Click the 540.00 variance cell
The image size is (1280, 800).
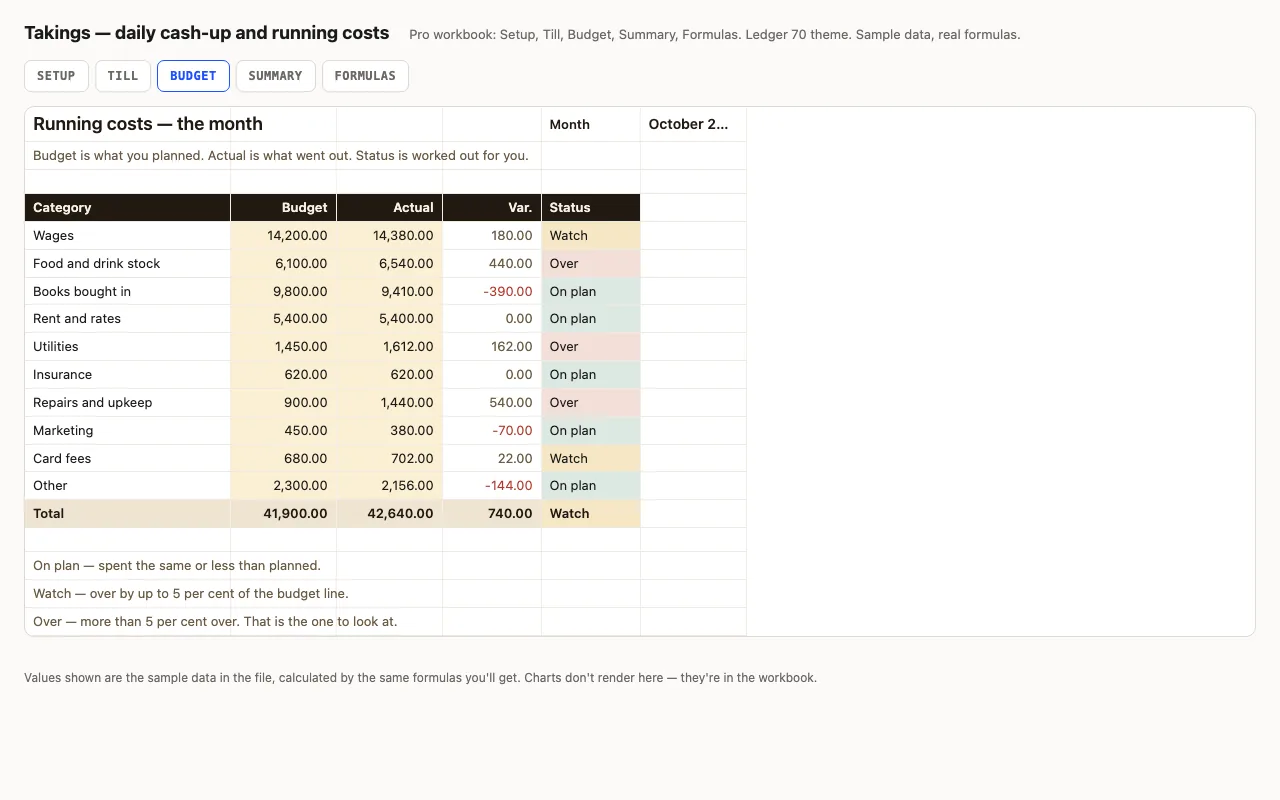click(x=492, y=403)
